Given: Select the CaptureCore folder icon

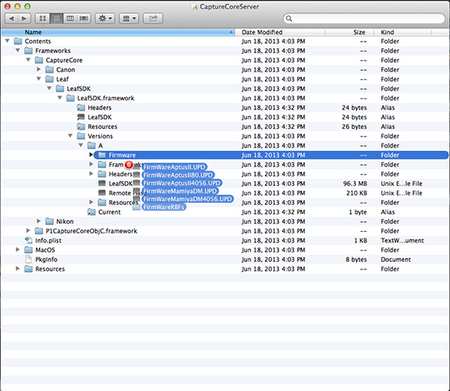Looking at the screenshot, I should coord(39,60).
